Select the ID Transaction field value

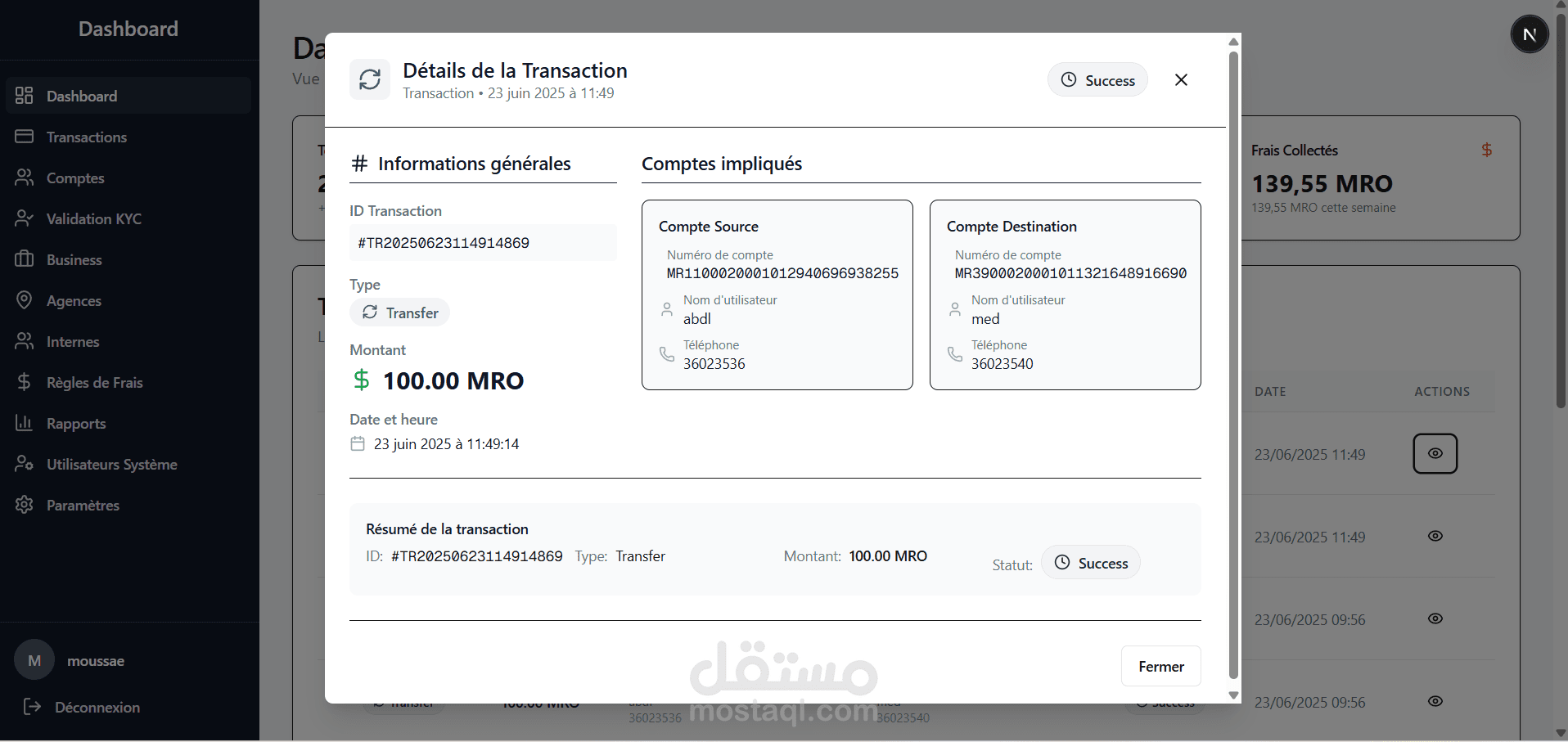483,242
